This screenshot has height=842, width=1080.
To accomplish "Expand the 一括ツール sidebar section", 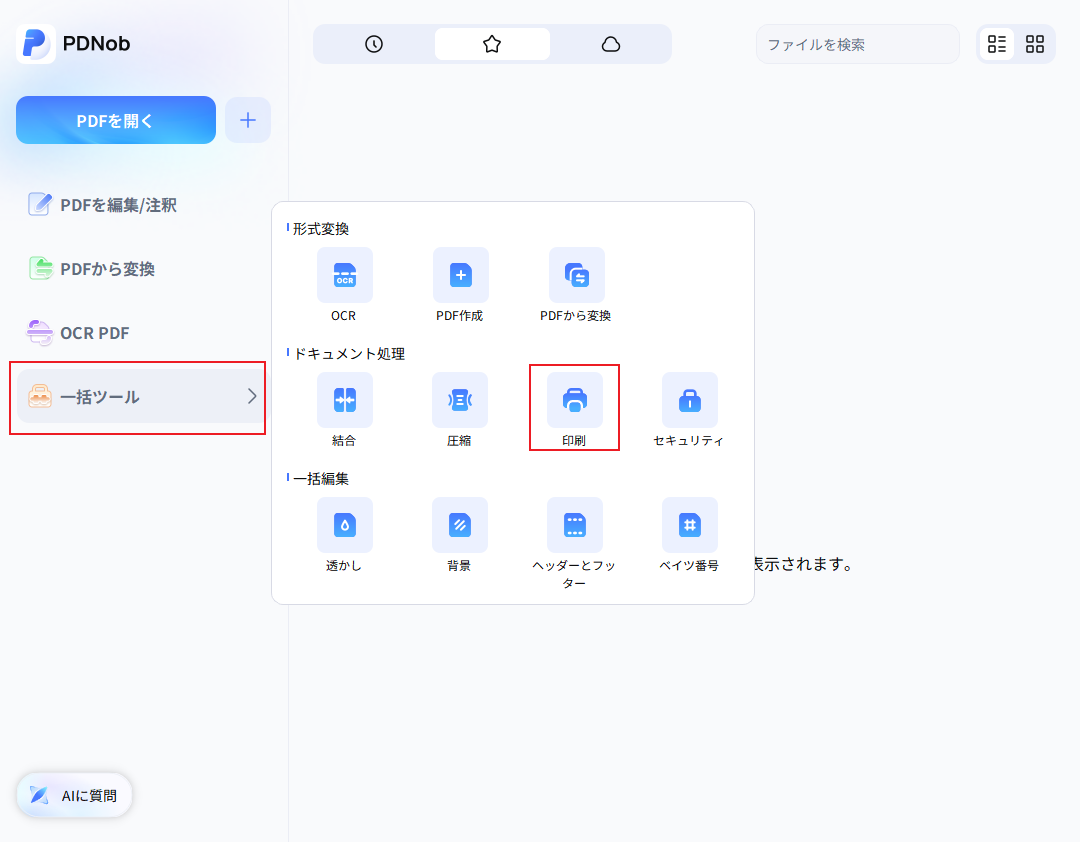I will [137, 398].
